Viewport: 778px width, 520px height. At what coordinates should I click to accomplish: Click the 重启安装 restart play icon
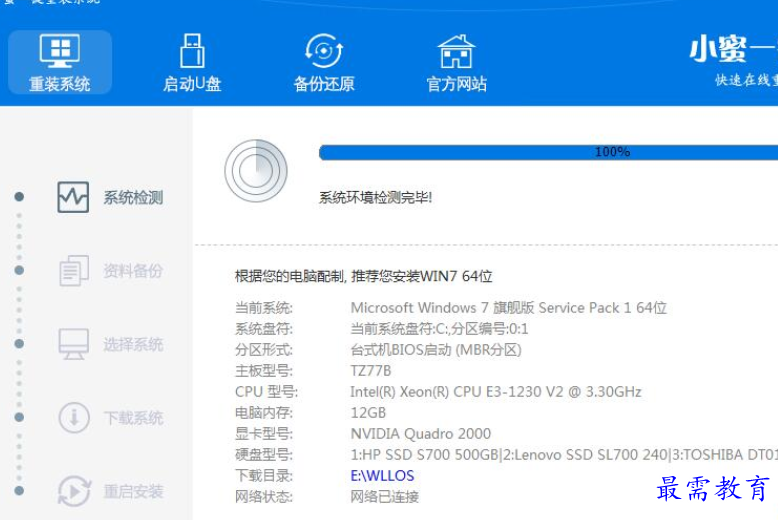tap(74, 491)
